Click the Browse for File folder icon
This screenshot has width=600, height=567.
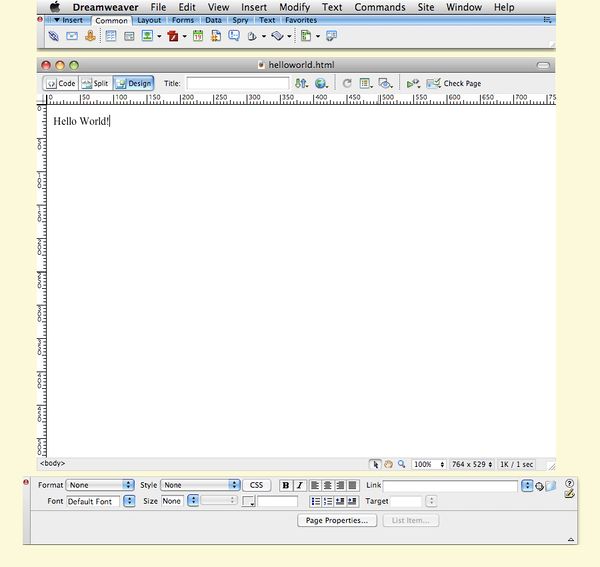551,486
